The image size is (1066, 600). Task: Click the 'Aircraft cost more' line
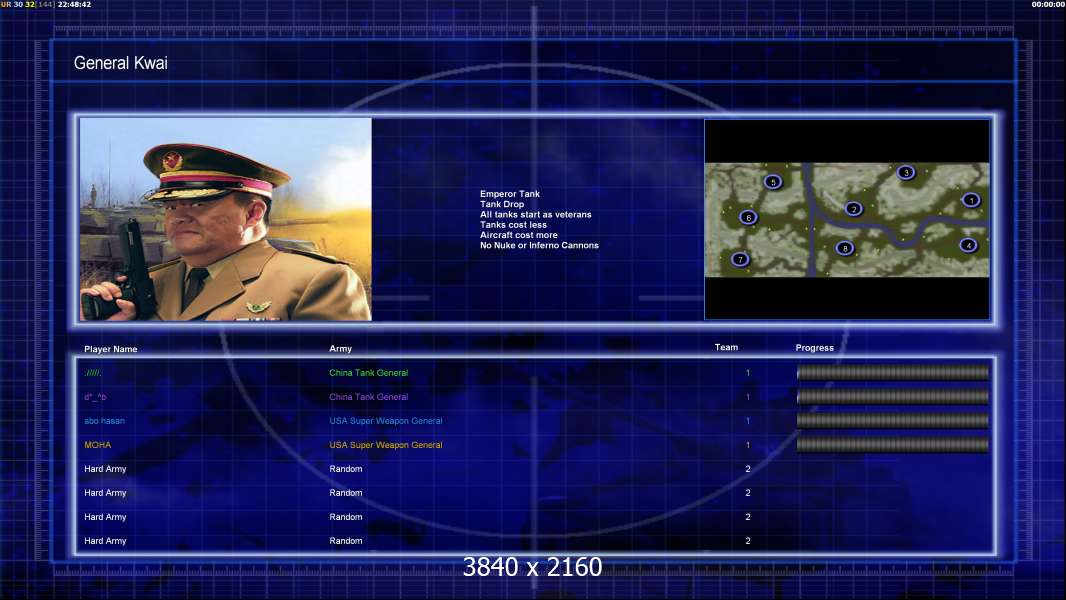519,235
